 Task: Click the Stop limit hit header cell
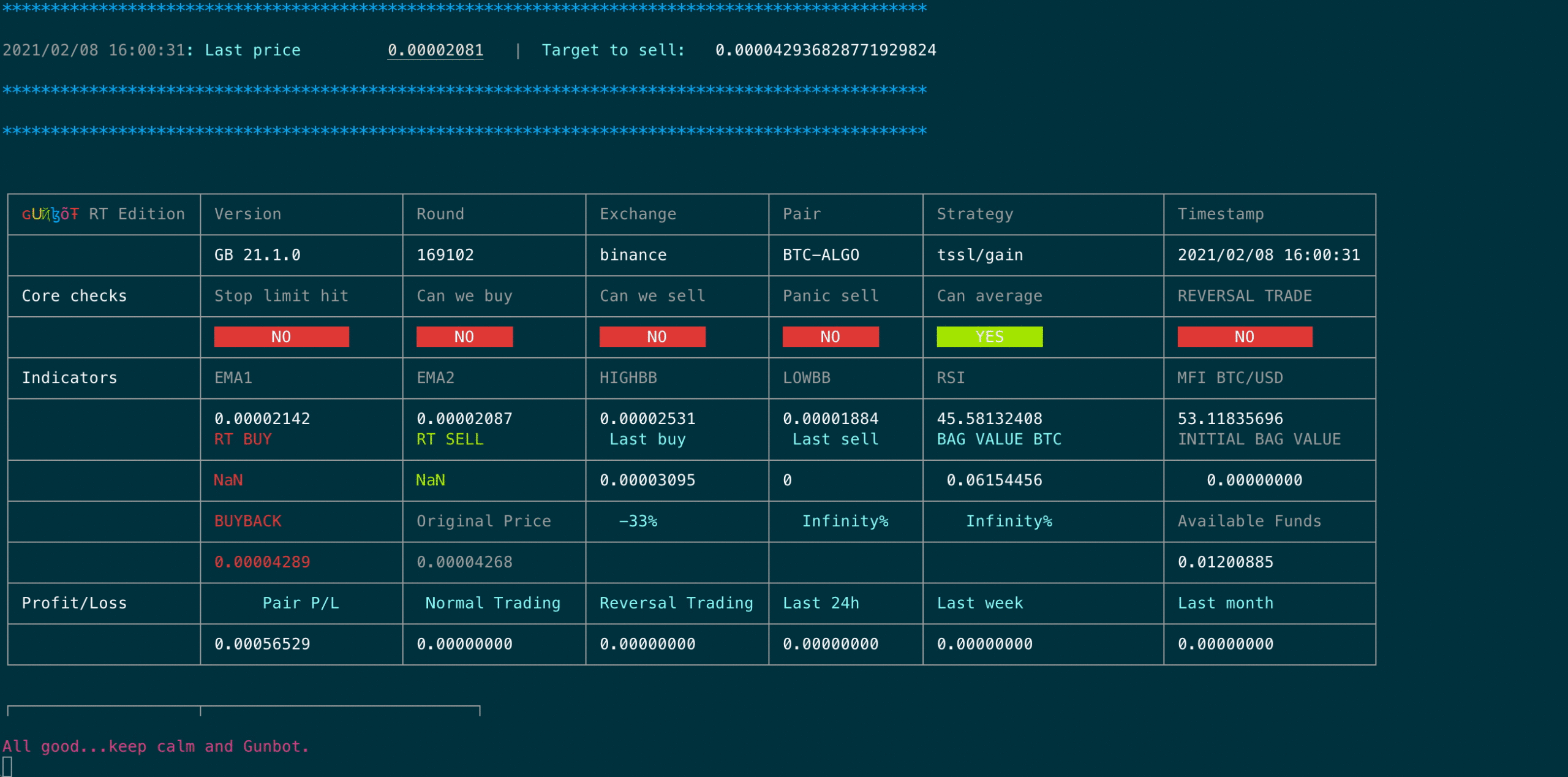click(281, 296)
